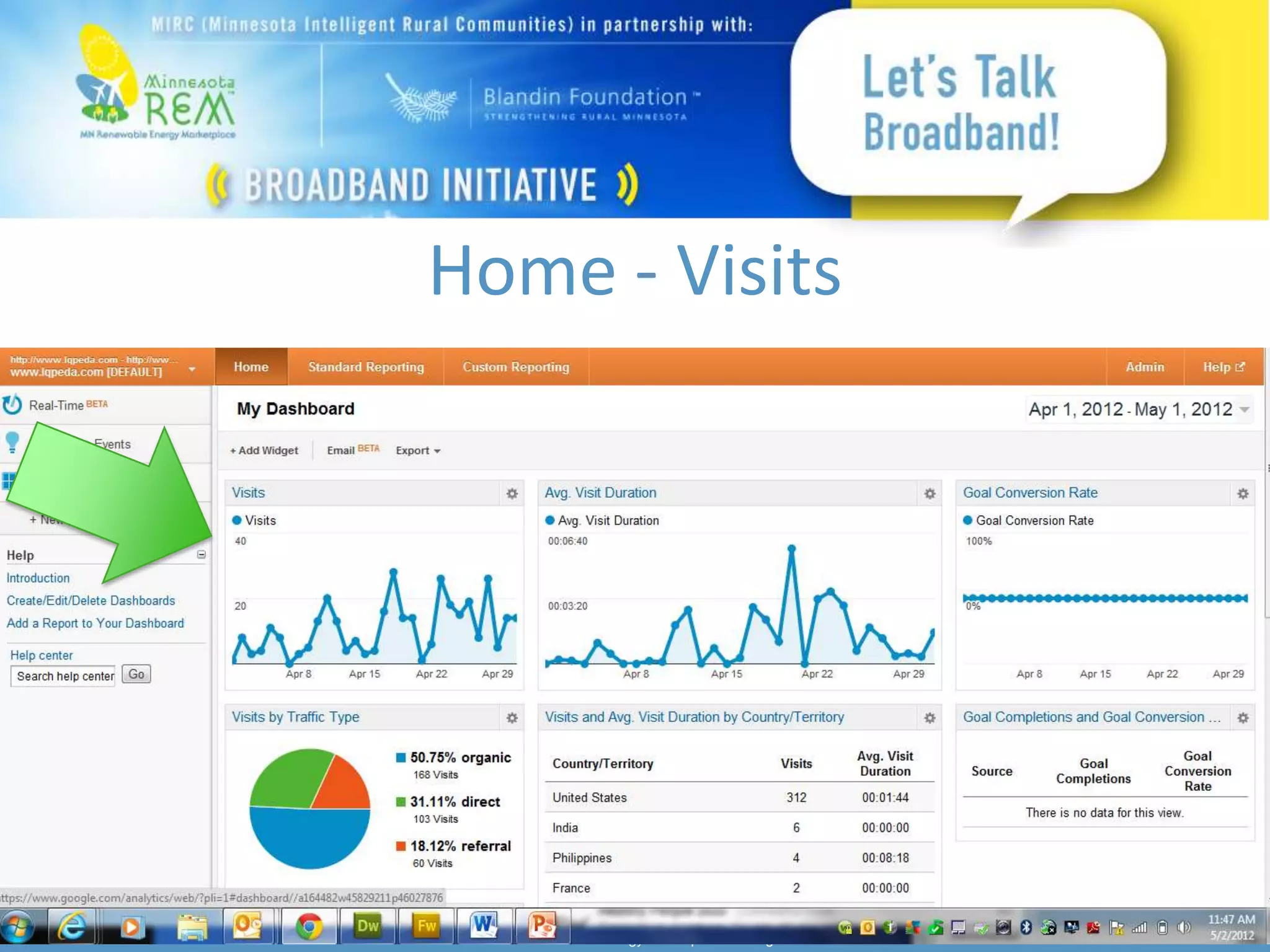Open the date range Apr 1 - May 1 dropdown

point(1139,409)
